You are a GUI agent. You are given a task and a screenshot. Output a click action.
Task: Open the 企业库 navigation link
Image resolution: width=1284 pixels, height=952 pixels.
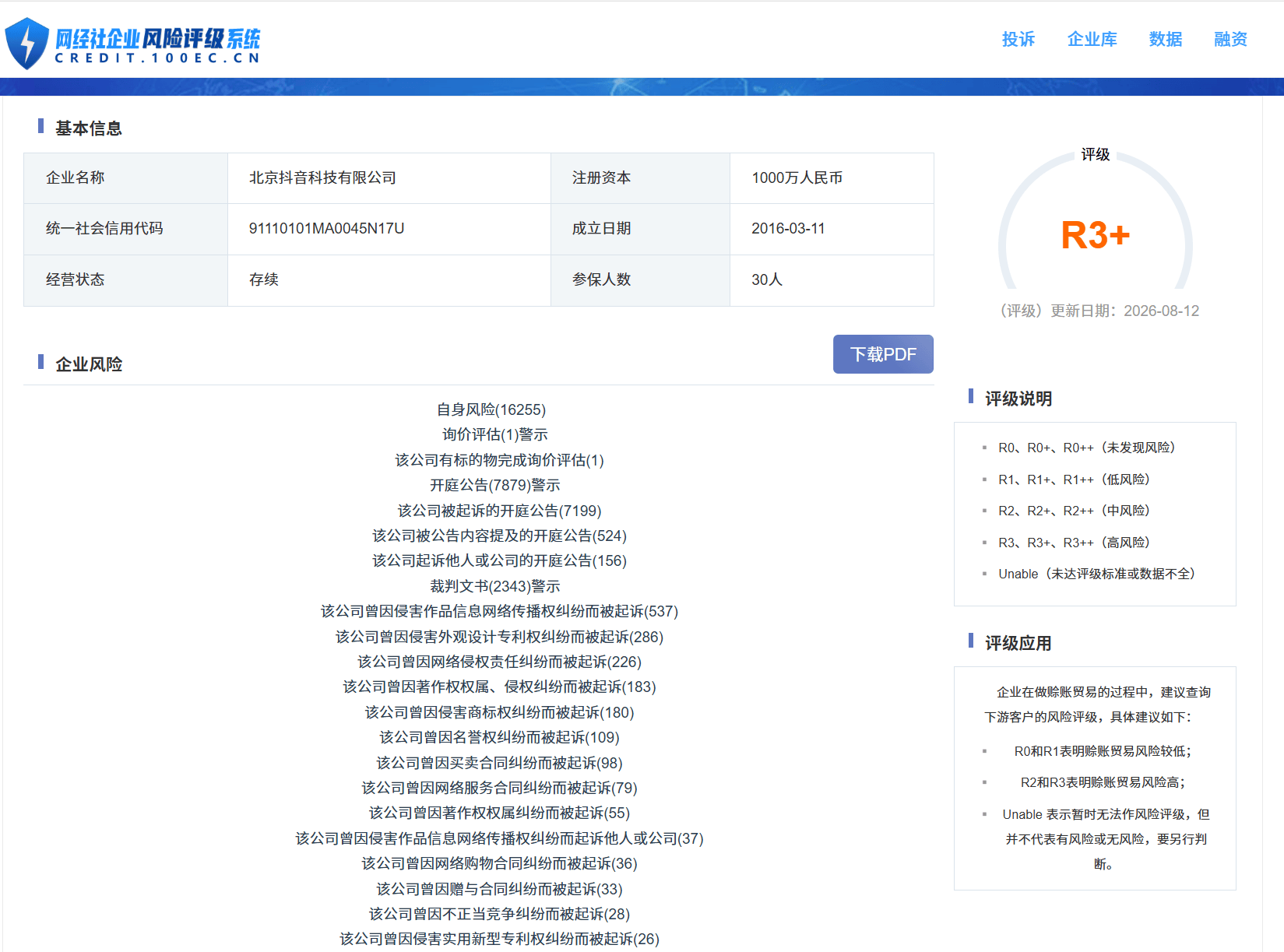pos(1092,39)
